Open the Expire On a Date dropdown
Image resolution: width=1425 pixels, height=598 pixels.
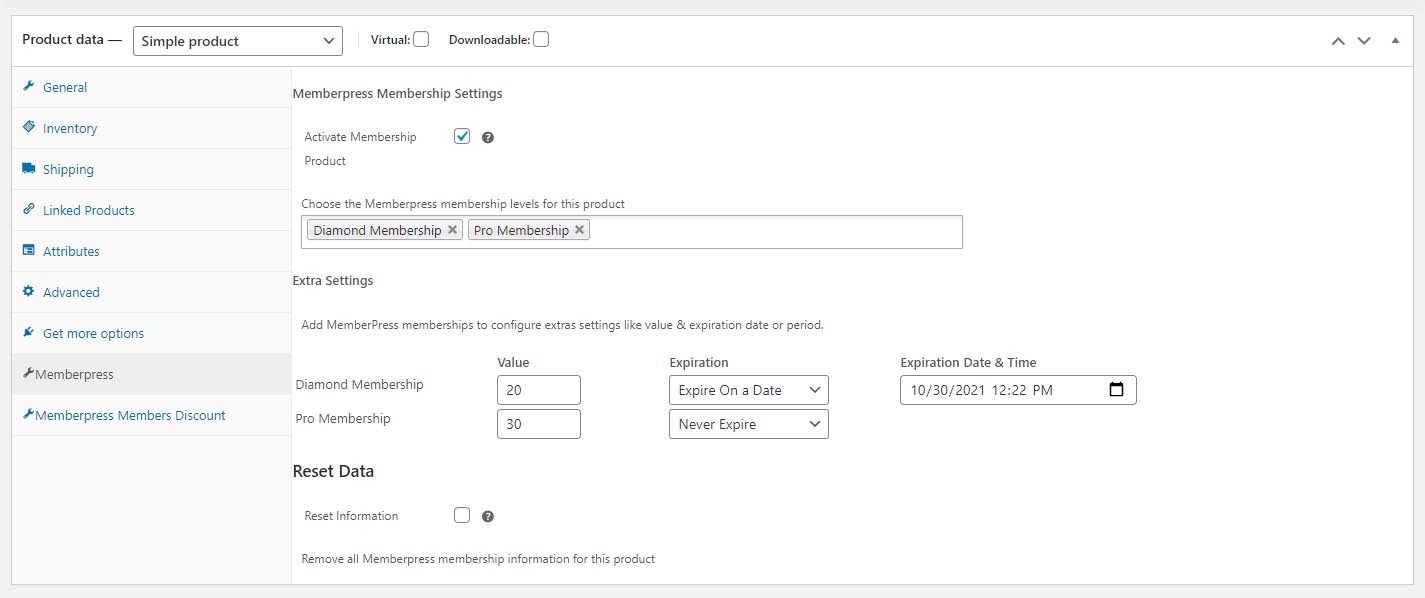point(749,390)
